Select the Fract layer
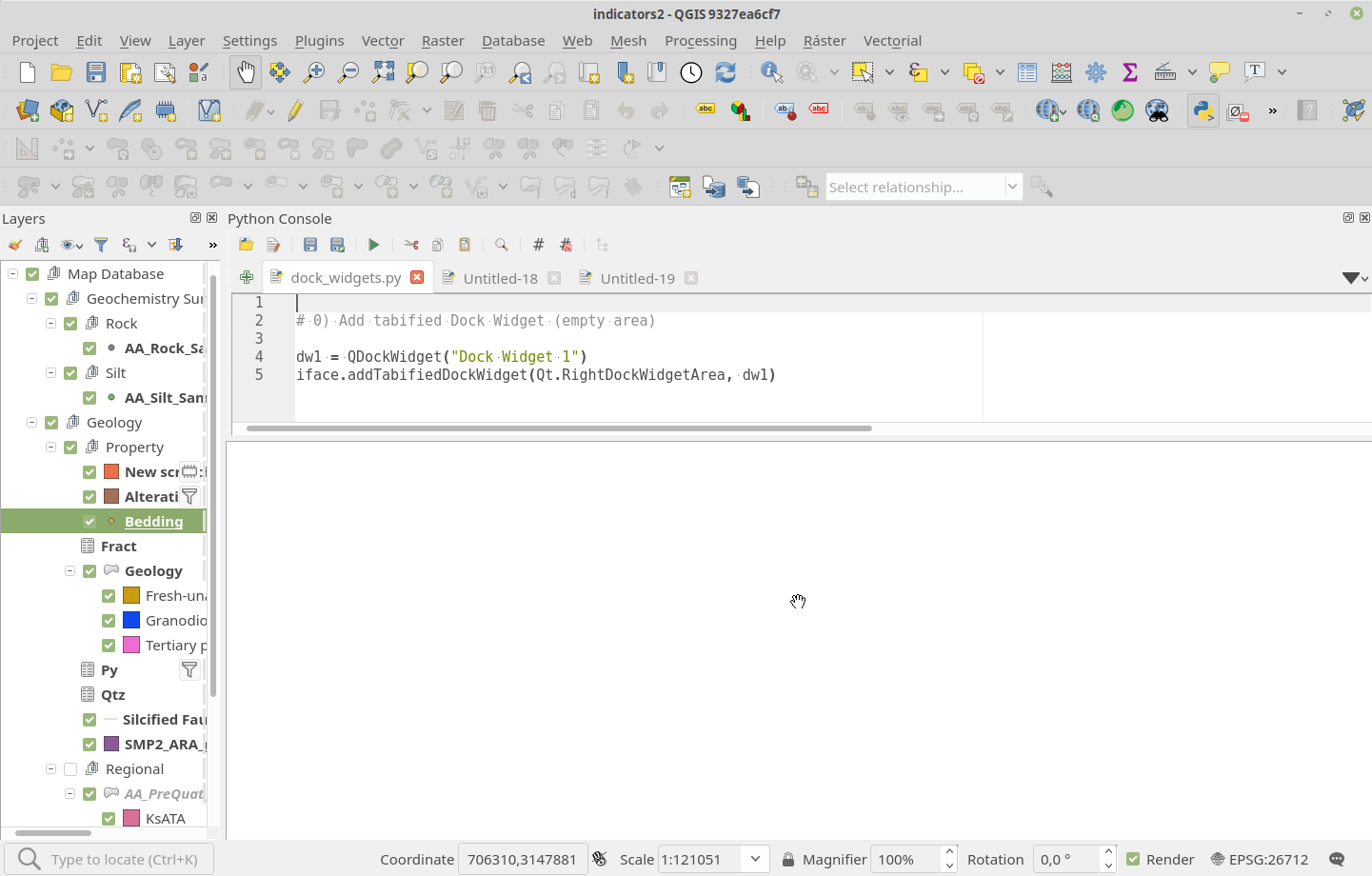The height and width of the screenshot is (876, 1372). point(119,547)
